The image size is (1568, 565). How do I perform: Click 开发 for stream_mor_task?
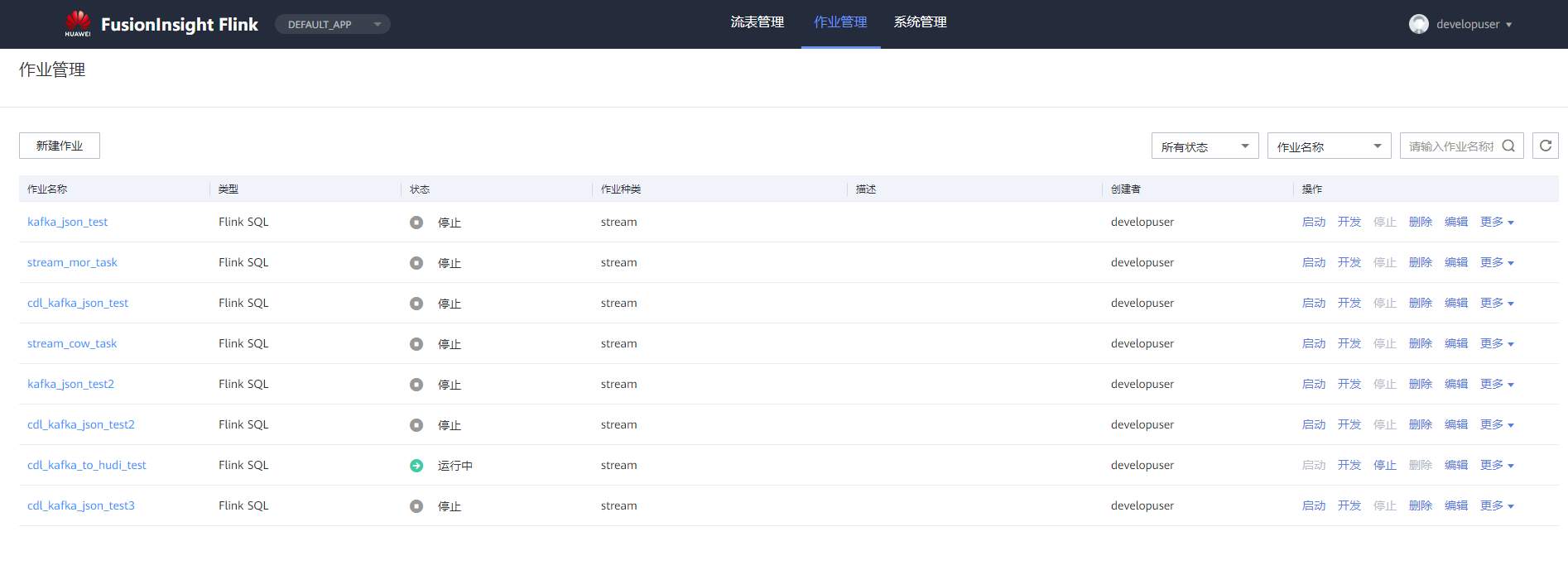(x=1349, y=262)
